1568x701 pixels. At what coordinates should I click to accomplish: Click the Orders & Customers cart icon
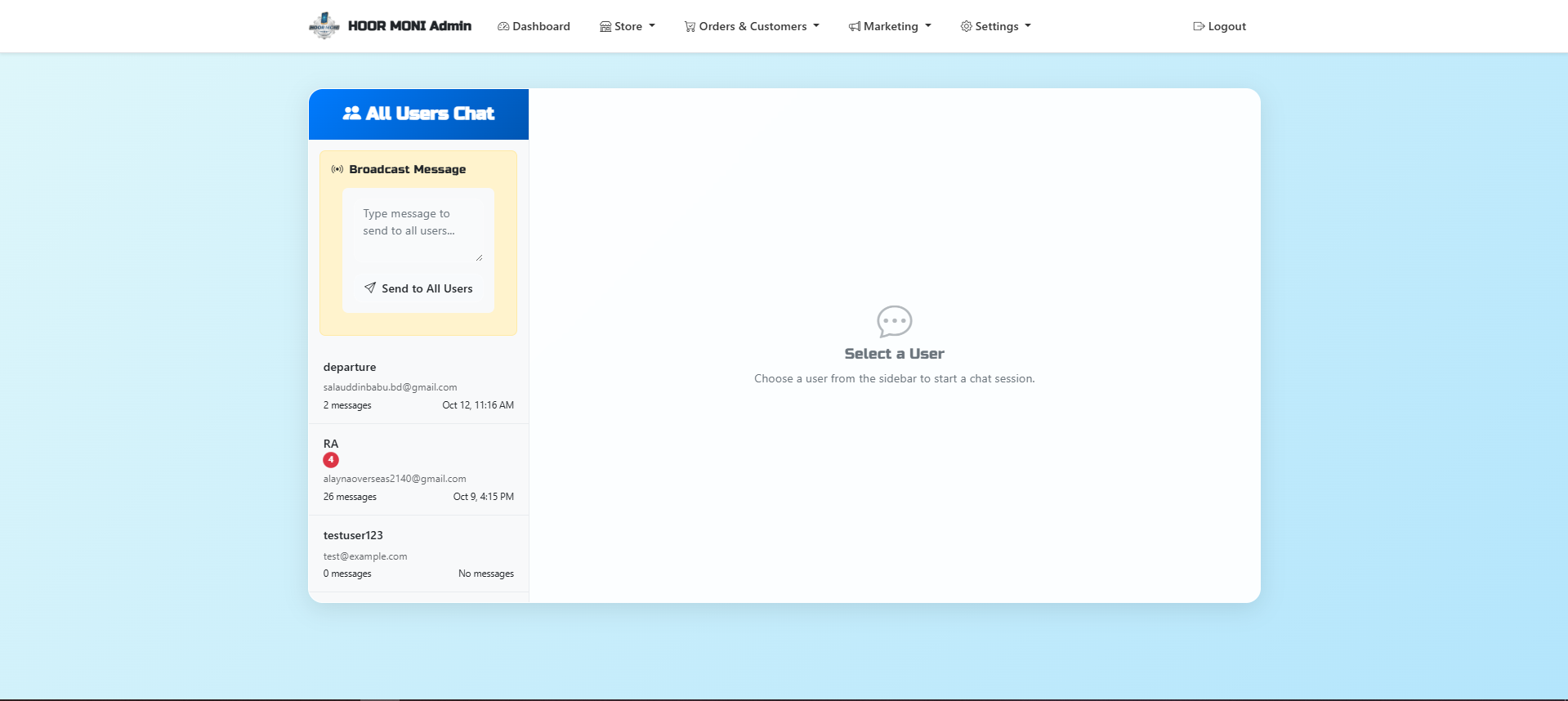(x=690, y=26)
